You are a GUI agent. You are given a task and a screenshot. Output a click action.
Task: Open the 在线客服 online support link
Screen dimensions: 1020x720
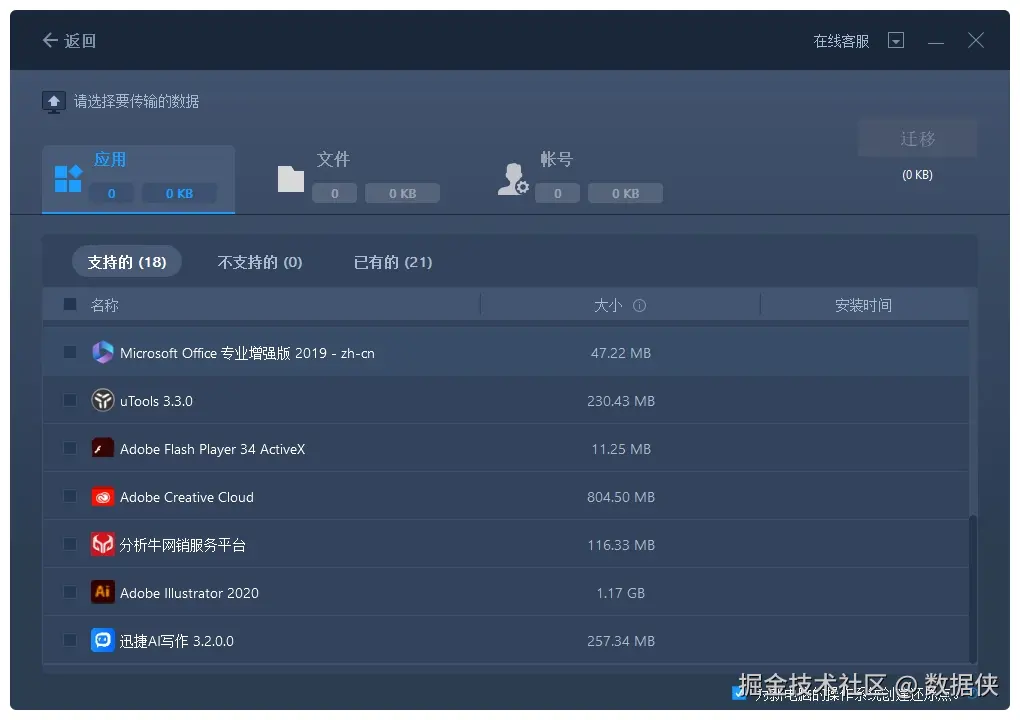pyautogui.click(x=841, y=41)
